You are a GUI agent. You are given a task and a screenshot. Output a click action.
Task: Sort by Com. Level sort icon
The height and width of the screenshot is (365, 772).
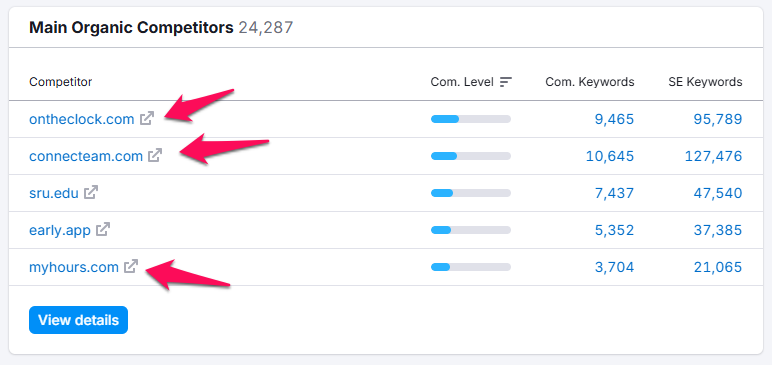(x=506, y=82)
